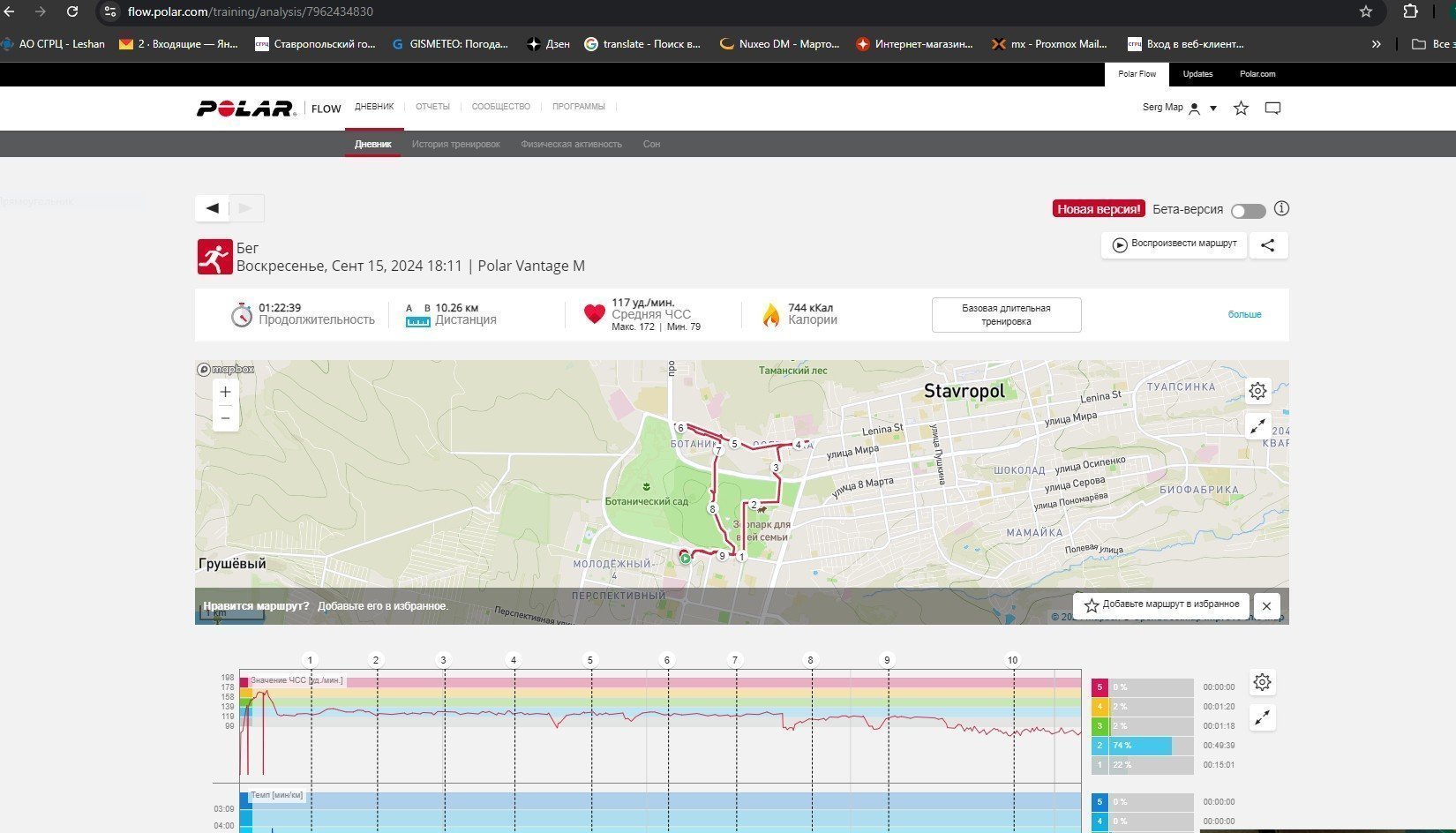Click kilometer marker 6 on the map route
The width and height of the screenshot is (1456, 833).
click(x=680, y=428)
